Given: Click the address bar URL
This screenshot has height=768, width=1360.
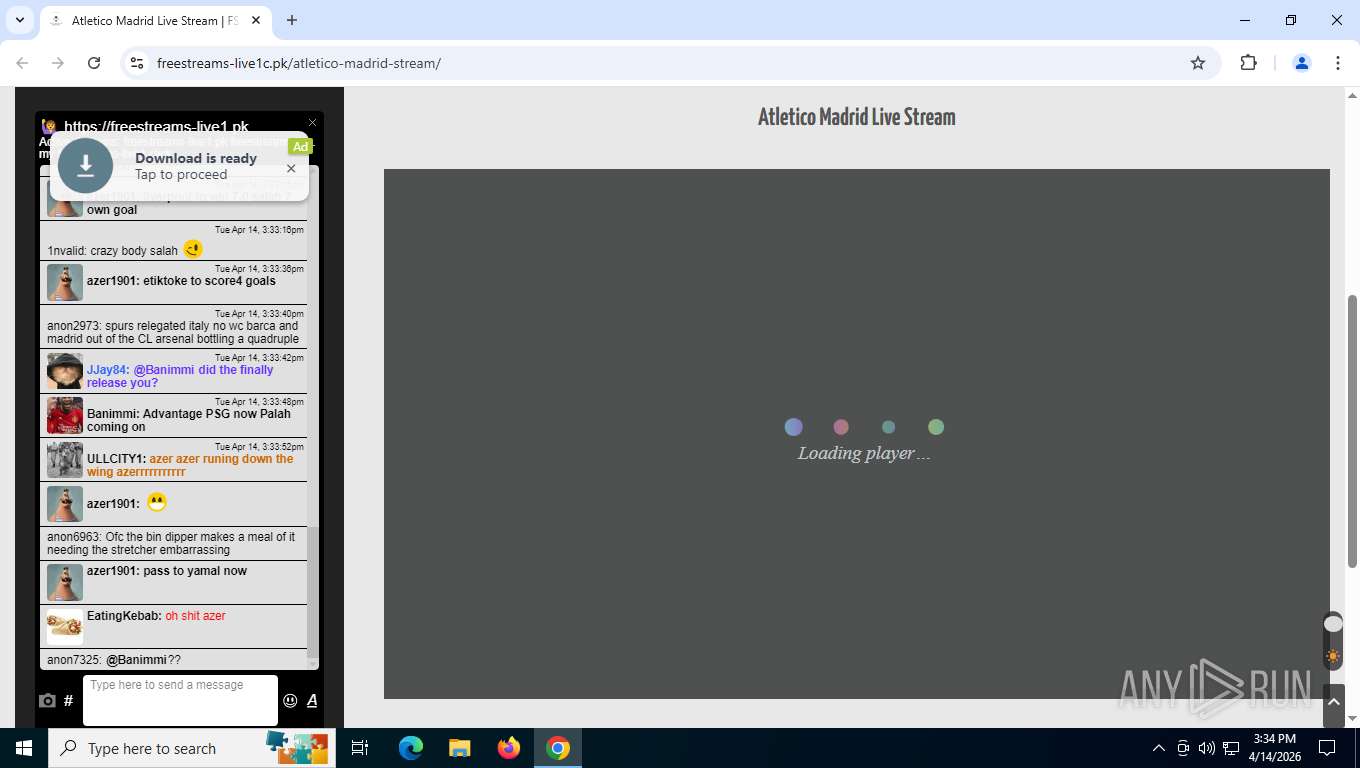Looking at the screenshot, I should 299,63.
